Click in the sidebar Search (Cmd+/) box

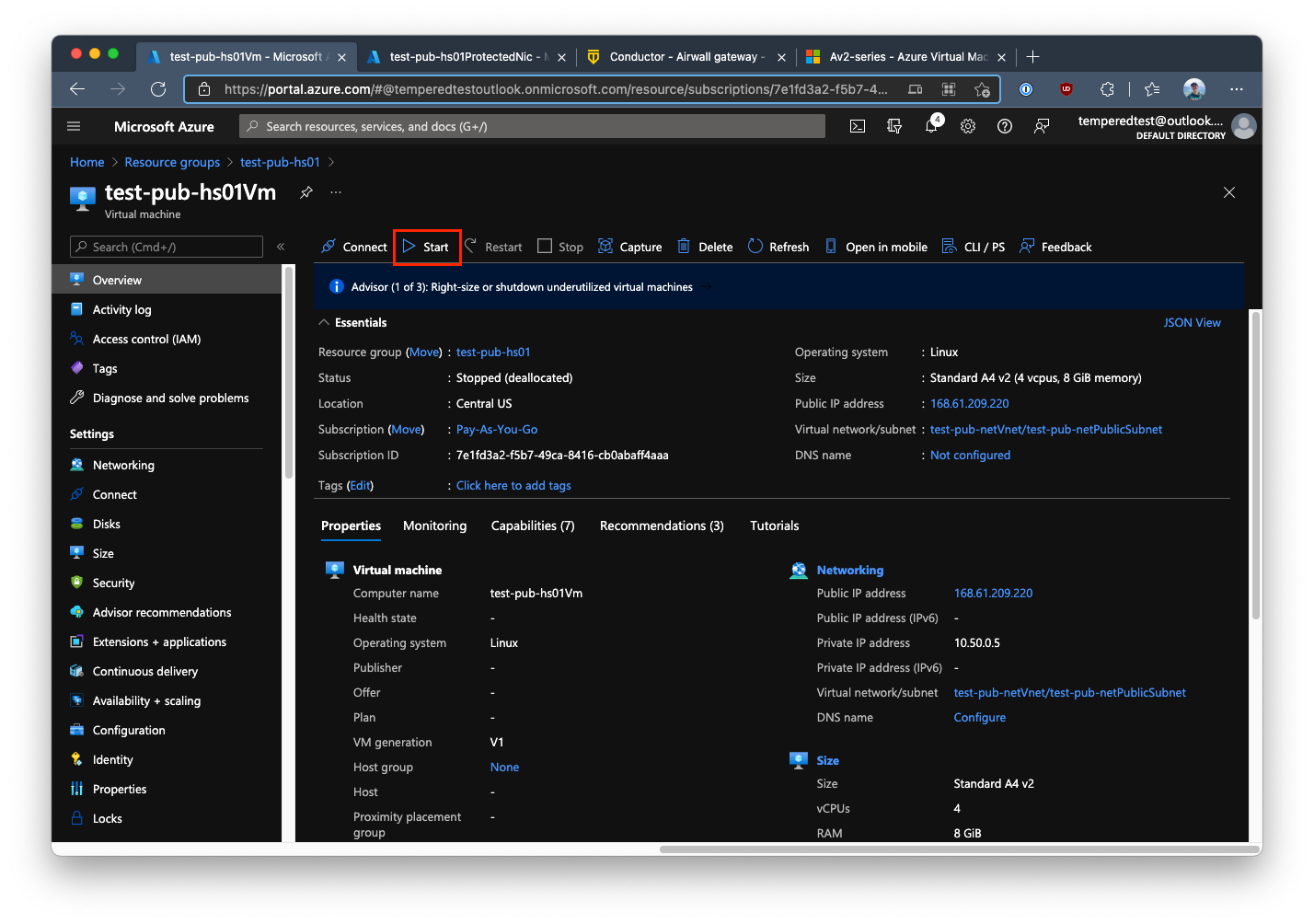167,247
